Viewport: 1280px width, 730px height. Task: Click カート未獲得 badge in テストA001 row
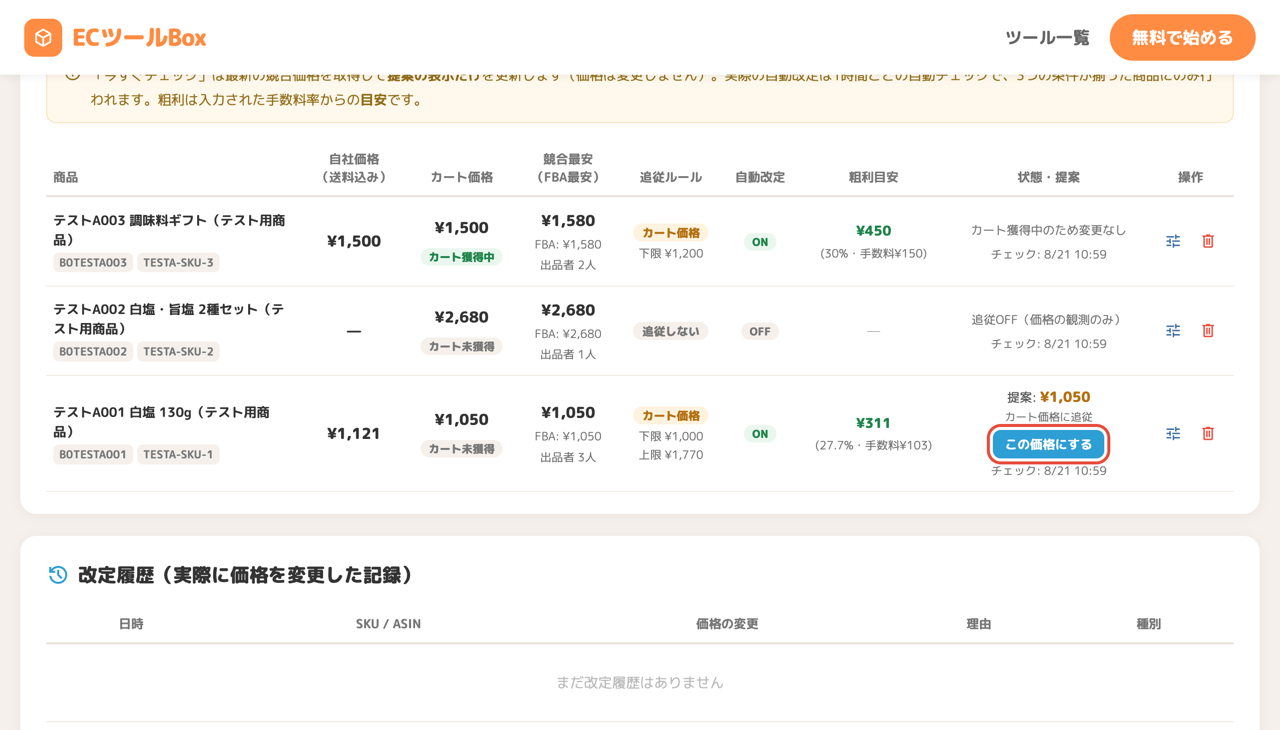pyautogui.click(x=461, y=449)
